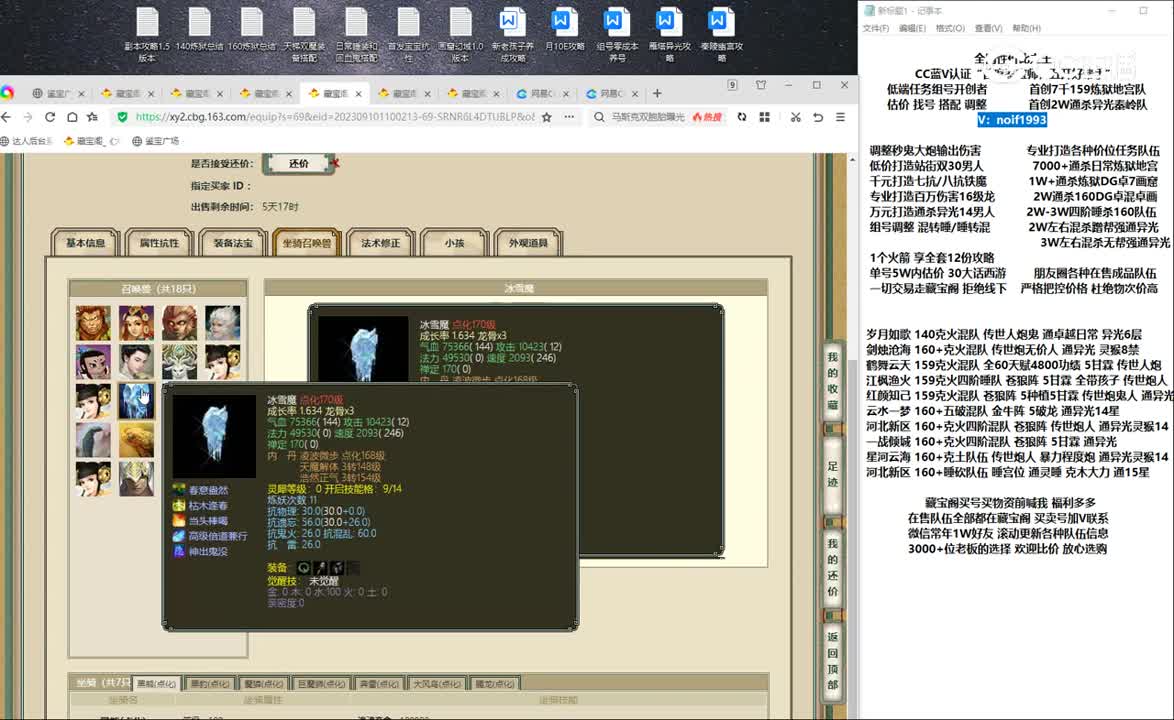Click the scissors screenshot tool in the browser
The image size is (1174, 720).
pos(795,117)
